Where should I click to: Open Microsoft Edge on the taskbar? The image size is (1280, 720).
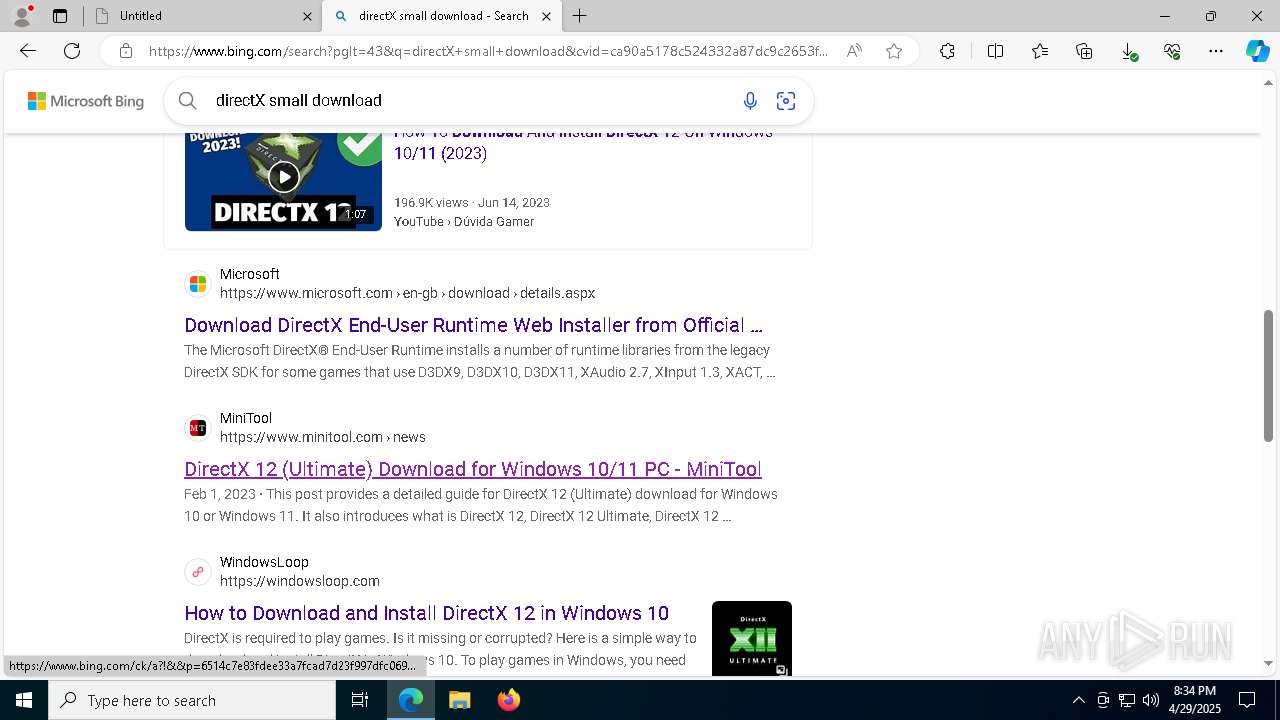click(x=411, y=700)
